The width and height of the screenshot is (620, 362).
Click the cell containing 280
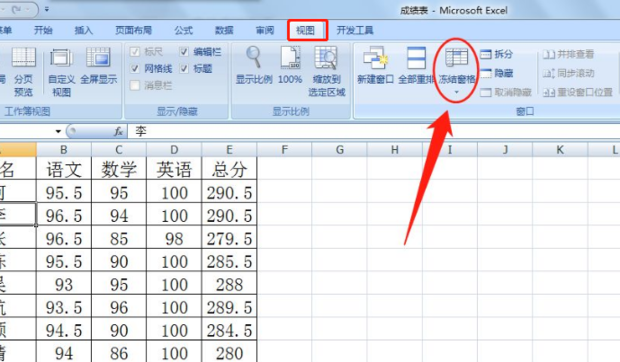coord(229,352)
